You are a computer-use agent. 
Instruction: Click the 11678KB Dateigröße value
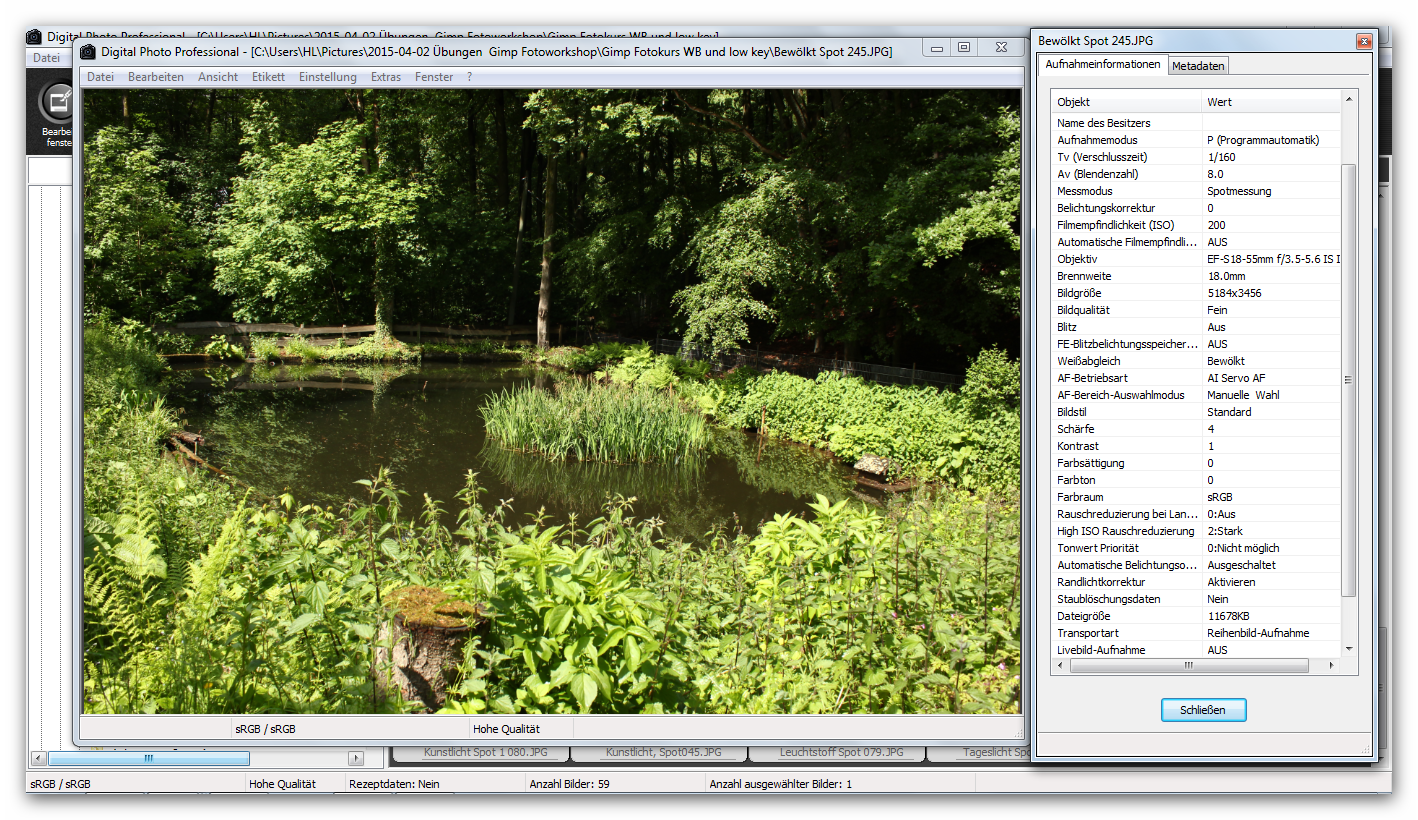pyautogui.click(x=1229, y=616)
